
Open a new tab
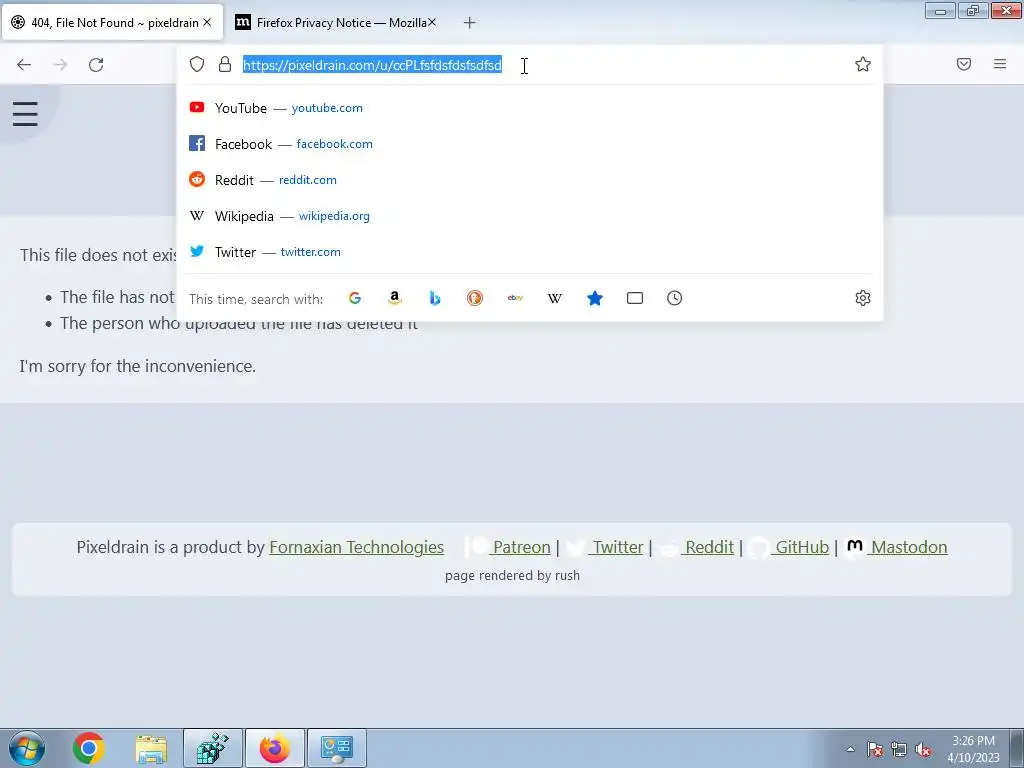[x=470, y=23]
